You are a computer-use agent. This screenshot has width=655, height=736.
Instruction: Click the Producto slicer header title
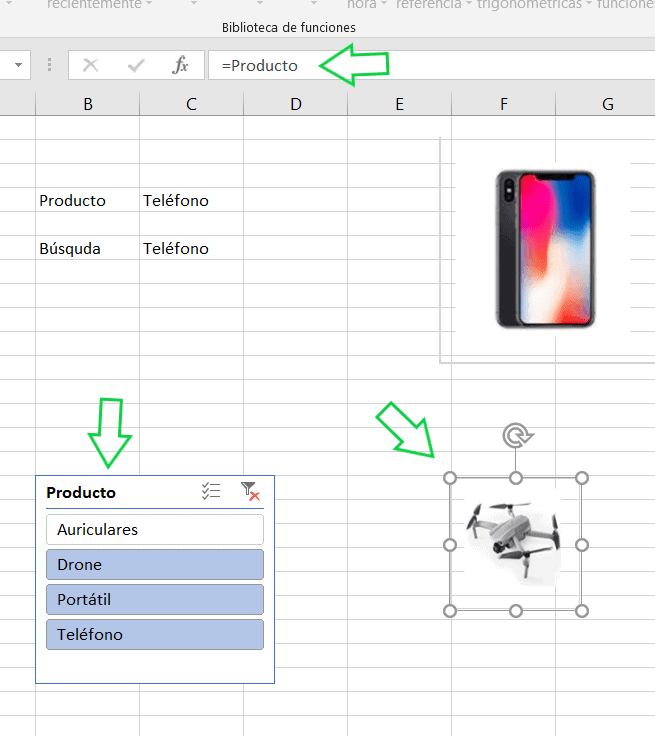(x=81, y=492)
